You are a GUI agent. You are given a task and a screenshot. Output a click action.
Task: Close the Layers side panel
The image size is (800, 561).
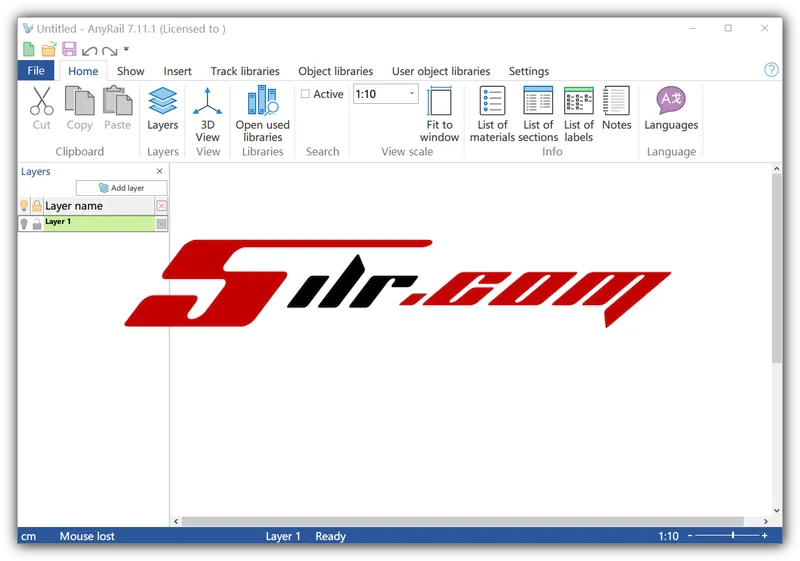pyautogui.click(x=160, y=171)
